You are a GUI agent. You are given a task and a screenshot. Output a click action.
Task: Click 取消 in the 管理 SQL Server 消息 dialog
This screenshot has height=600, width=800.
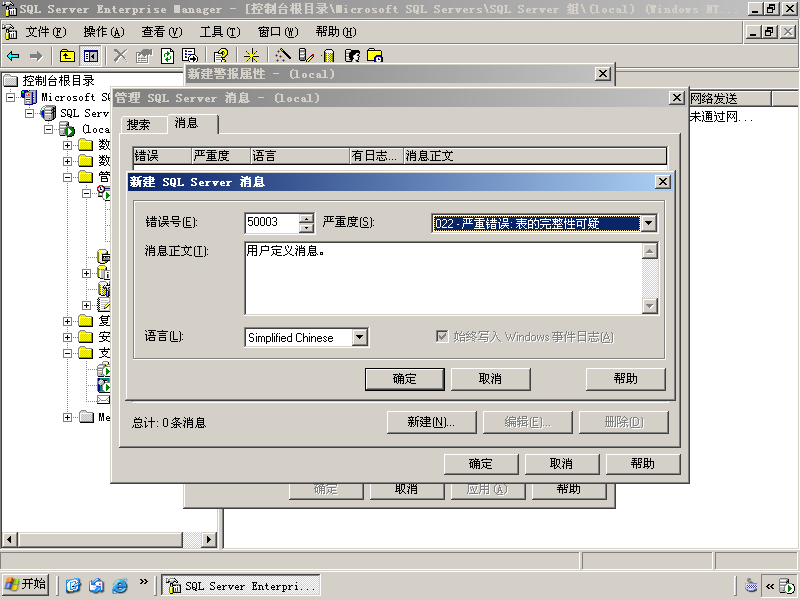561,464
